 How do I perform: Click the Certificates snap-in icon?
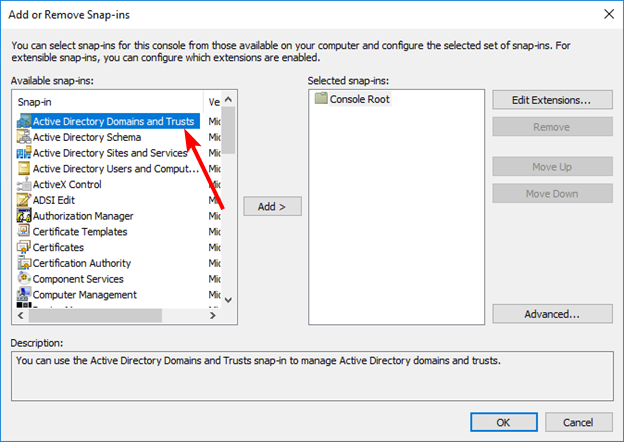point(23,247)
